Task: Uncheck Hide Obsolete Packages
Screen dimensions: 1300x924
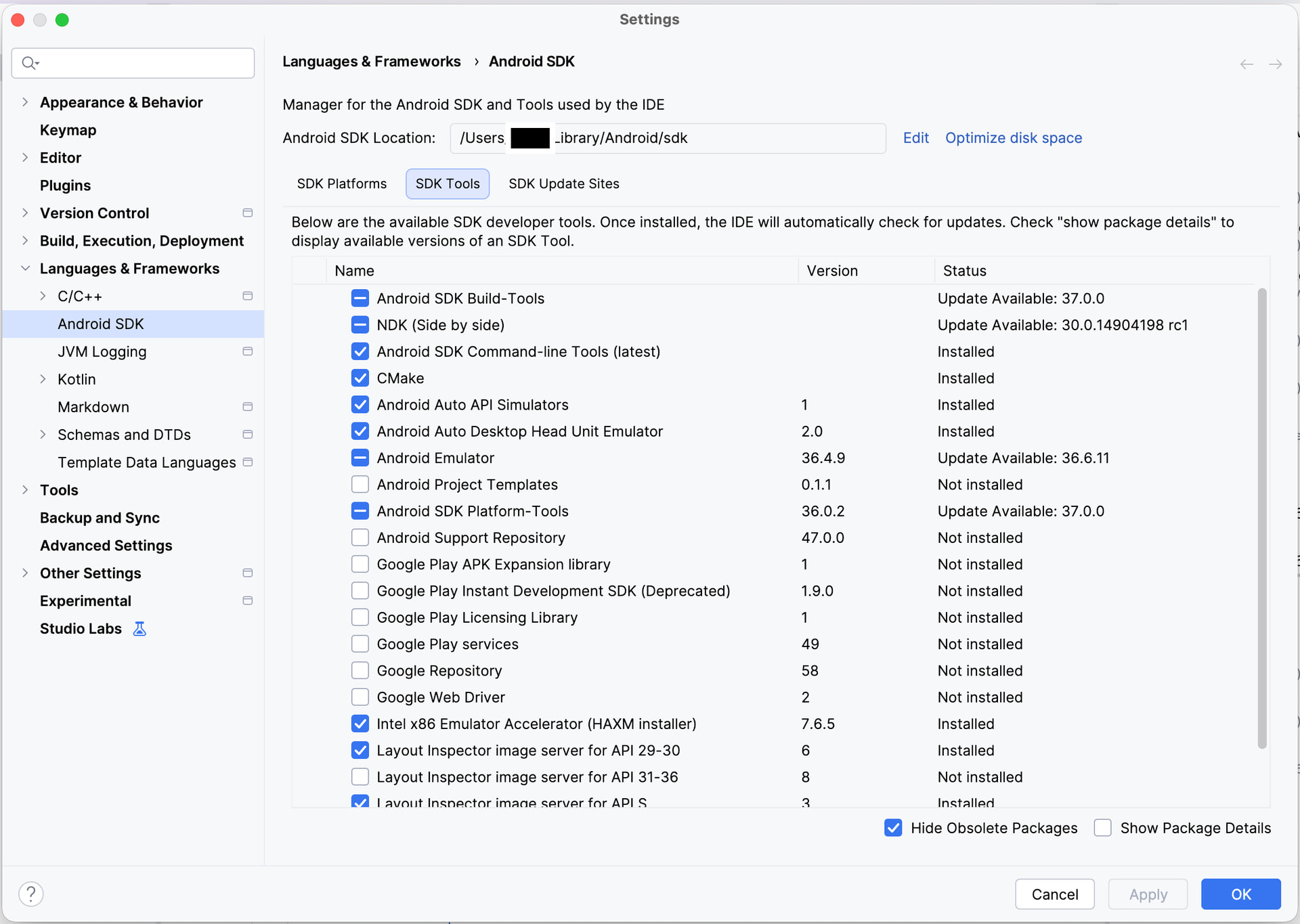Action: tap(893, 828)
